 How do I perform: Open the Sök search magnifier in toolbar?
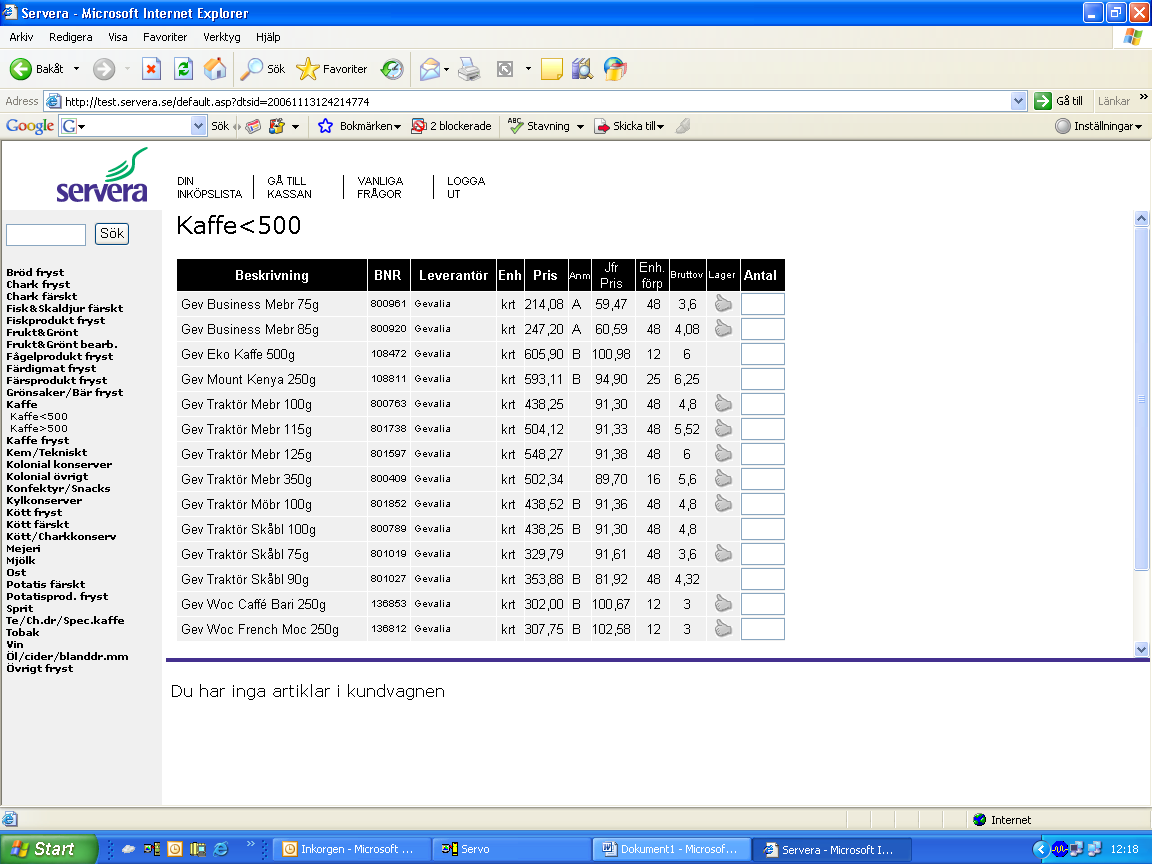pos(263,69)
